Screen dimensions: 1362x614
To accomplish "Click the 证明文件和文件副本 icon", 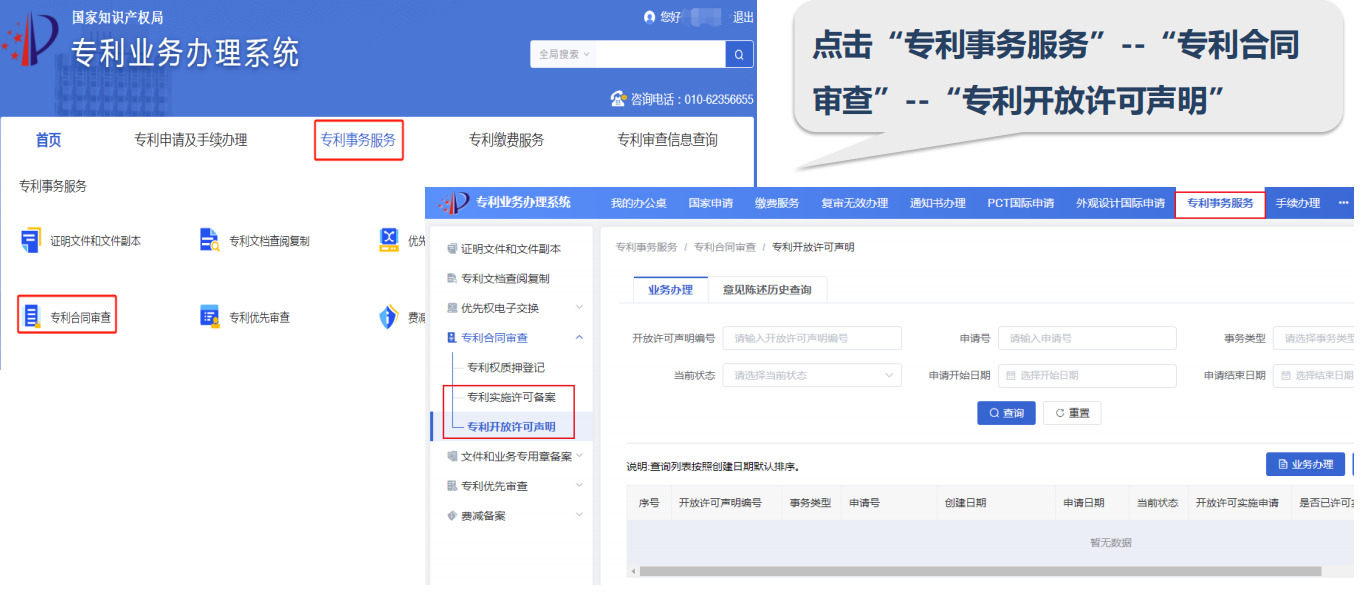I will [30, 240].
